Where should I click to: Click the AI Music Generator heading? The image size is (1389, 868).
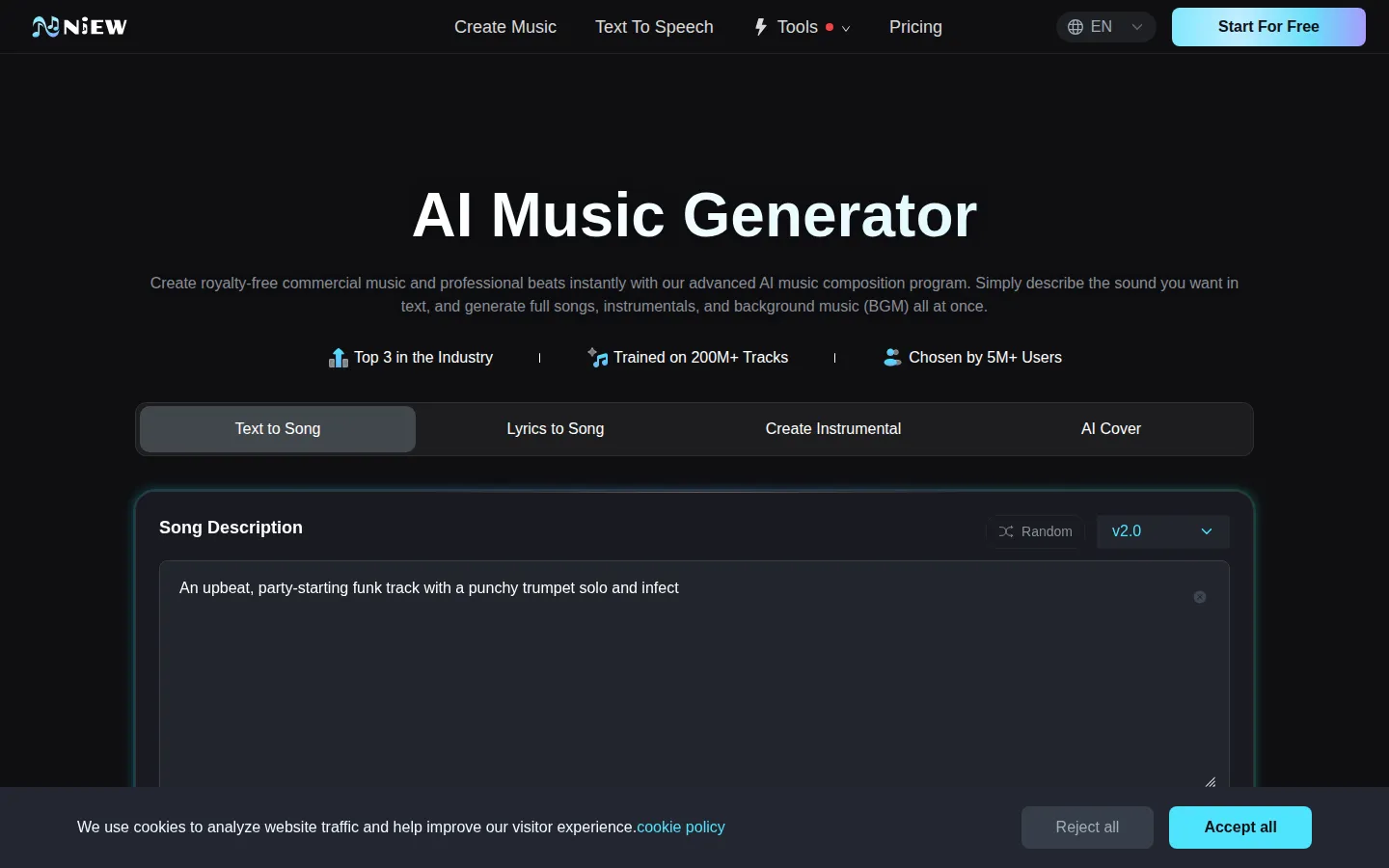(x=694, y=214)
